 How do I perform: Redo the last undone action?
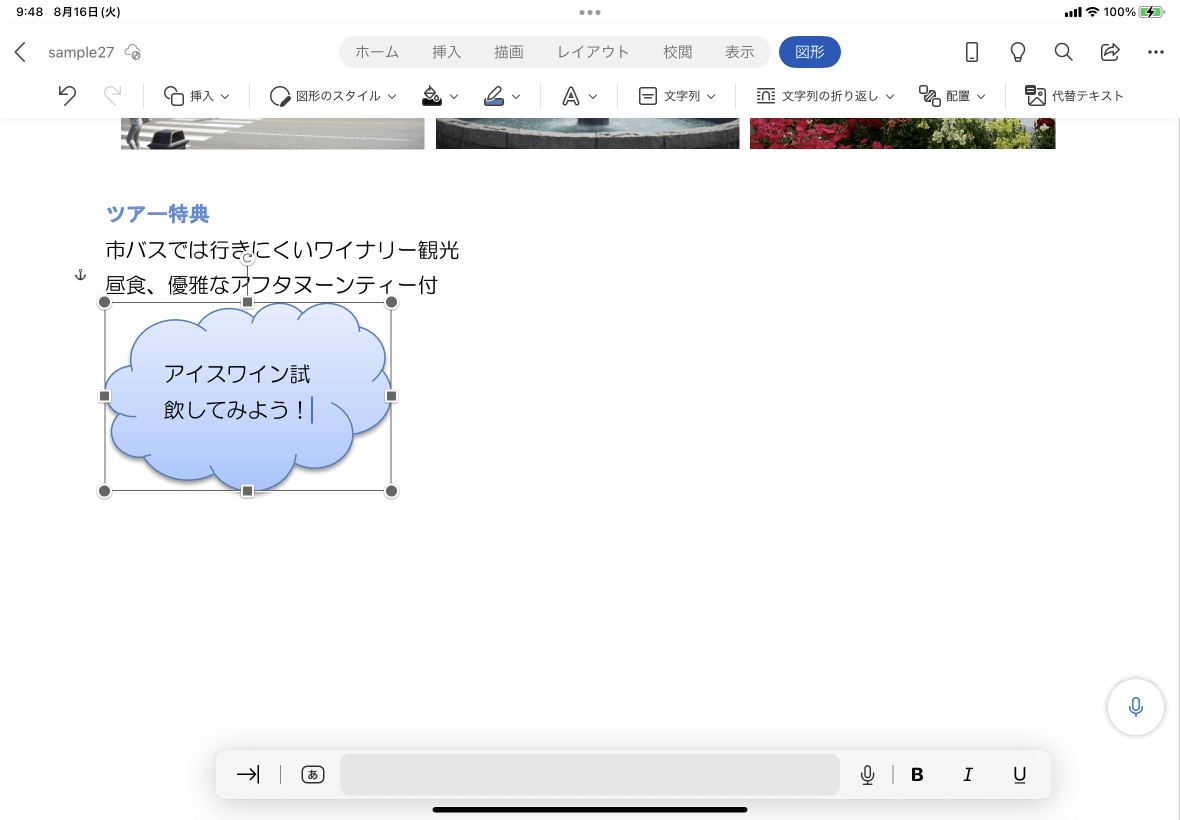112,96
